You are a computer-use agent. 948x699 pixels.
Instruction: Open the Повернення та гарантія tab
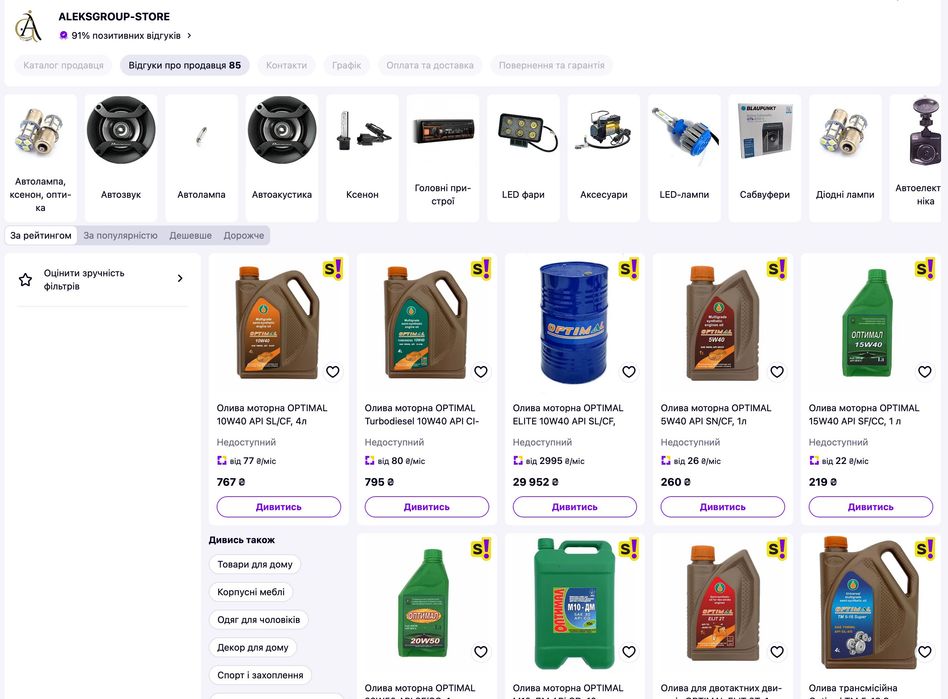pos(551,65)
